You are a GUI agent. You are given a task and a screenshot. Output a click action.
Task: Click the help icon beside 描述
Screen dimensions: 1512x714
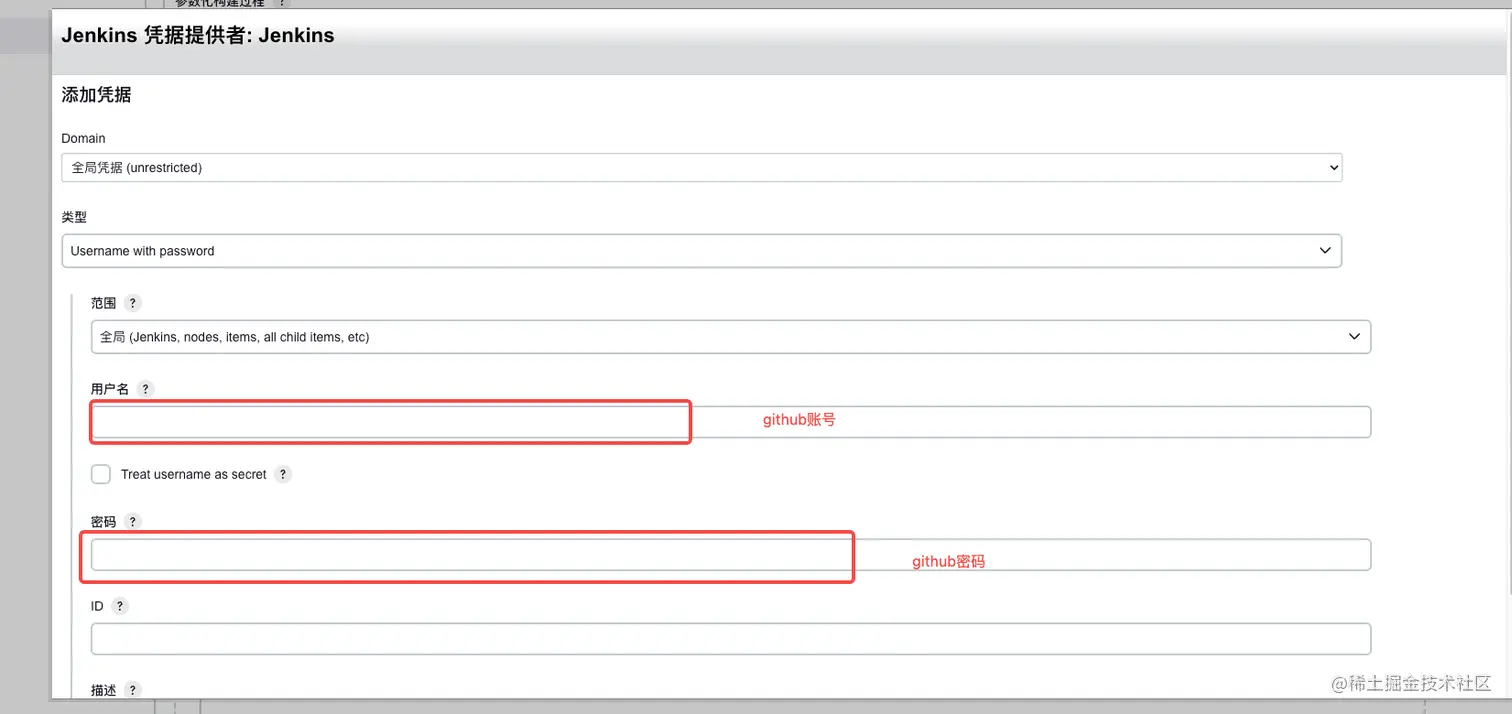pos(133,690)
